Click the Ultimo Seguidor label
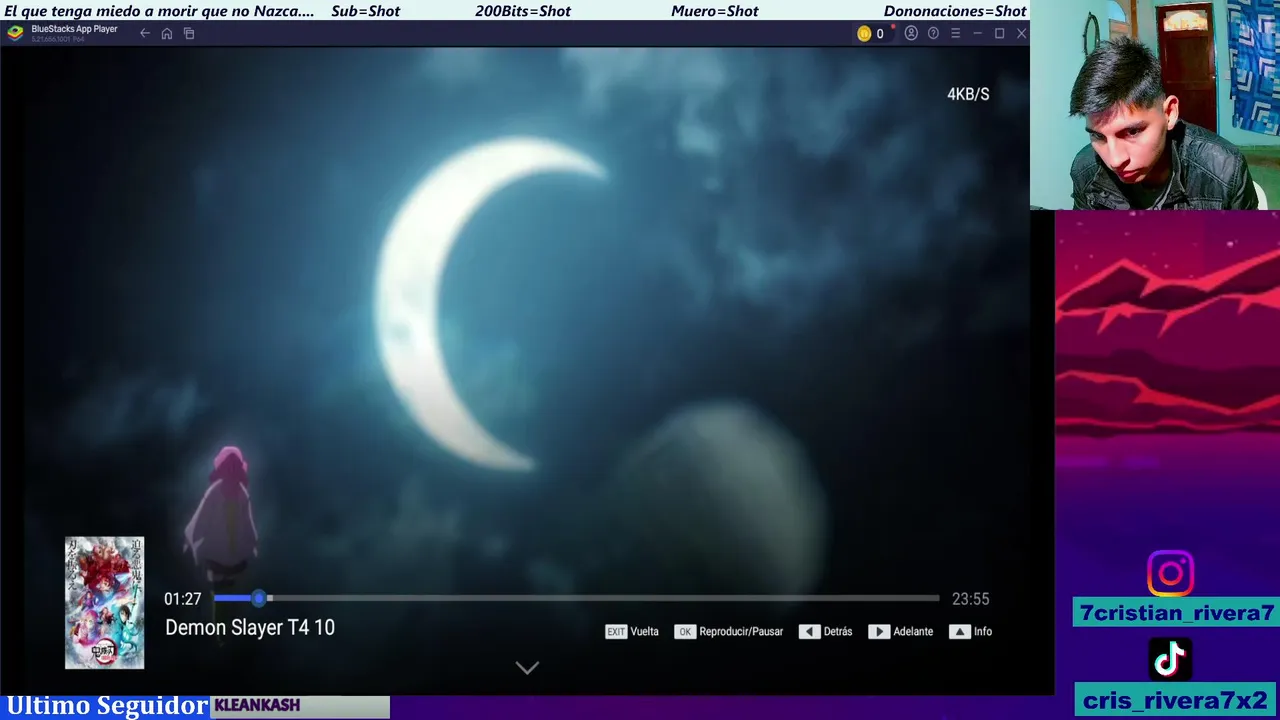 (107, 706)
